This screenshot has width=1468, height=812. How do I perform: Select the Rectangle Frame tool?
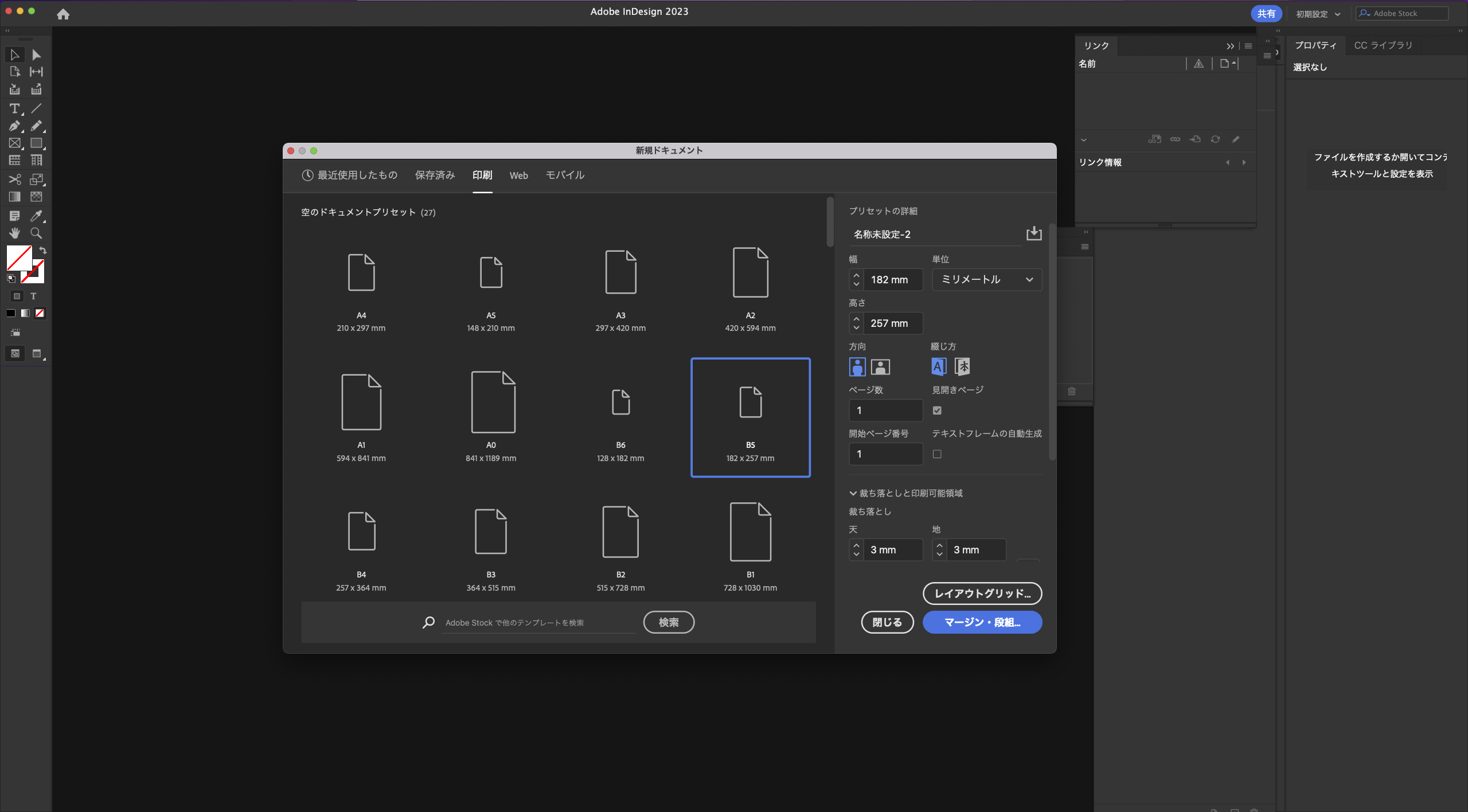click(x=15, y=143)
